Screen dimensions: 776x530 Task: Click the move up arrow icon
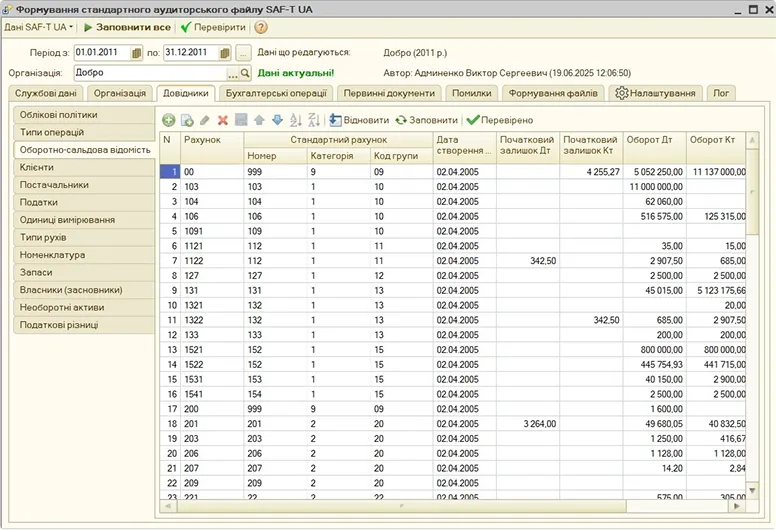pyautogui.click(x=259, y=120)
